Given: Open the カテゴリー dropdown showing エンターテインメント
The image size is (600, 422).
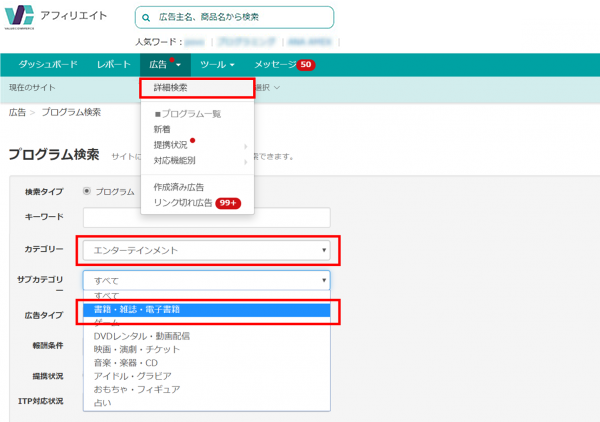Looking at the screenshot, I should pos(207,250).
